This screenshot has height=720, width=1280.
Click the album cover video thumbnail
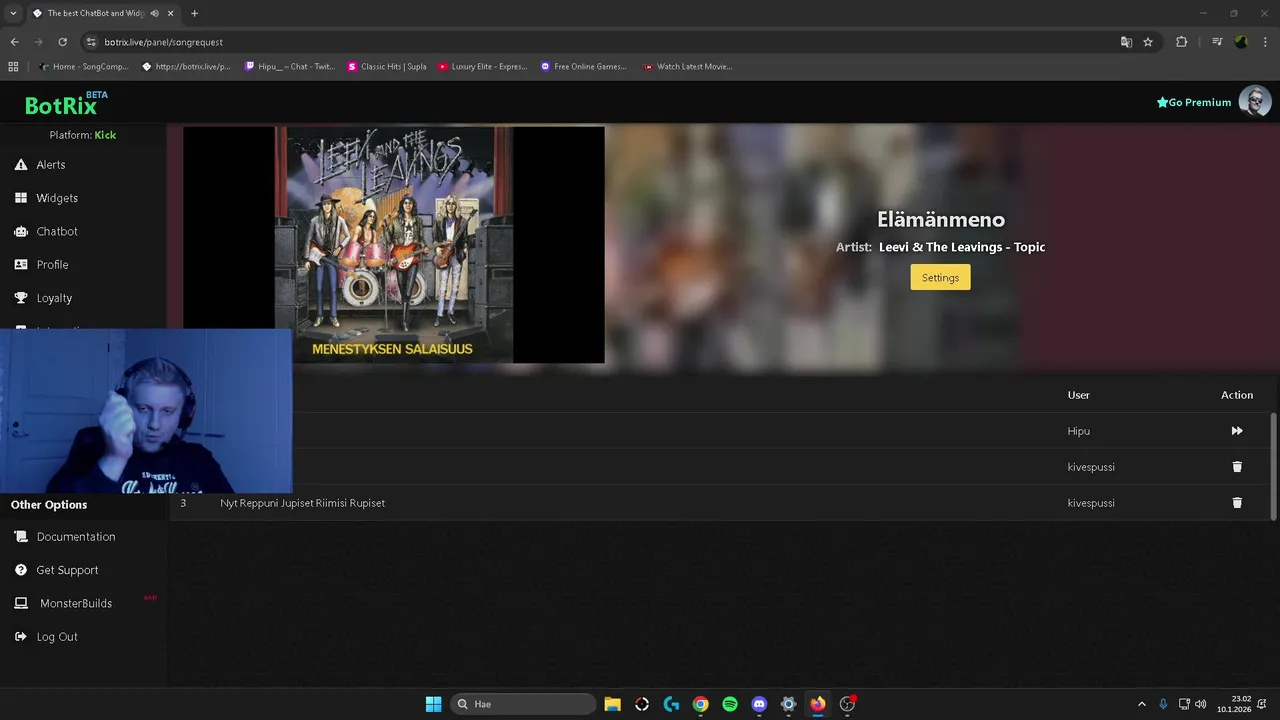click(x=394, y=245)
